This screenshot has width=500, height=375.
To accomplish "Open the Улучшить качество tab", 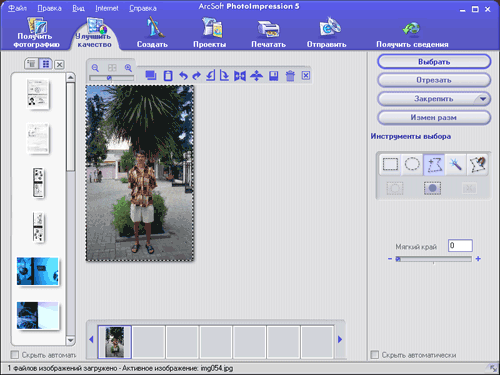I will [x=94, y=33].
